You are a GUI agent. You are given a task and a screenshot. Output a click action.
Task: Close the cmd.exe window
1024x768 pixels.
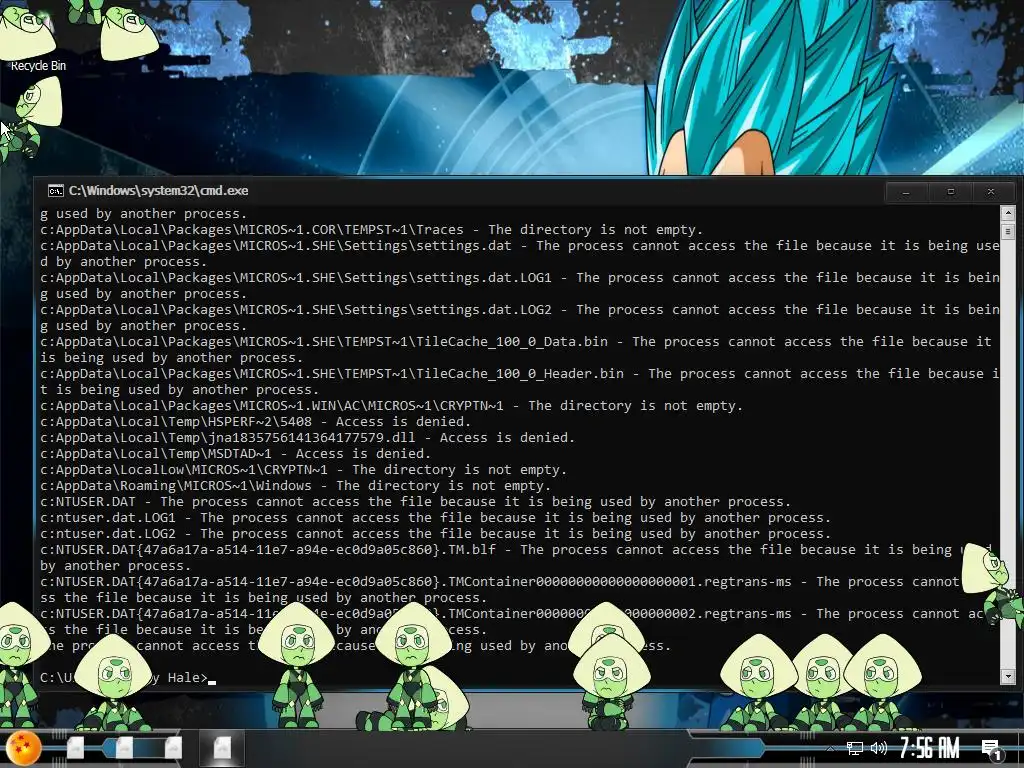click(x=991, y=192)
